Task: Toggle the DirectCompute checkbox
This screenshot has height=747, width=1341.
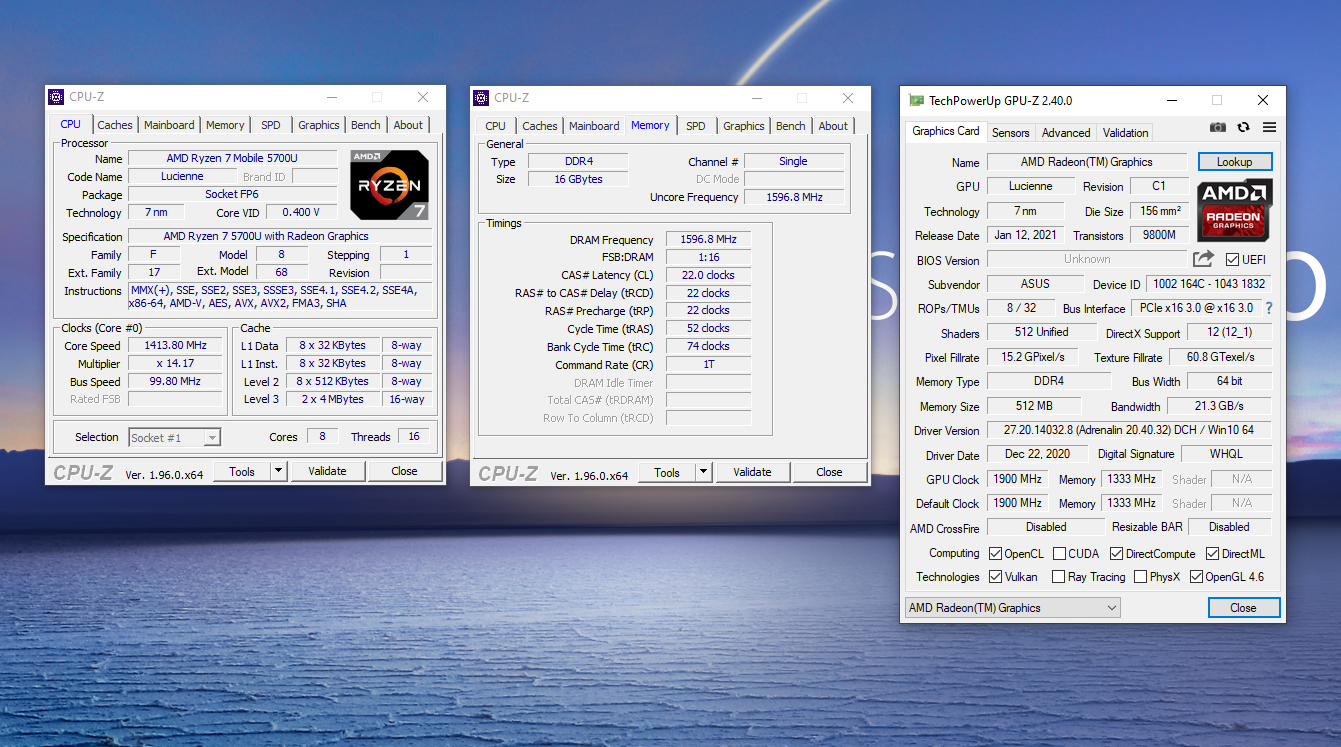Action: (1116, 554)
